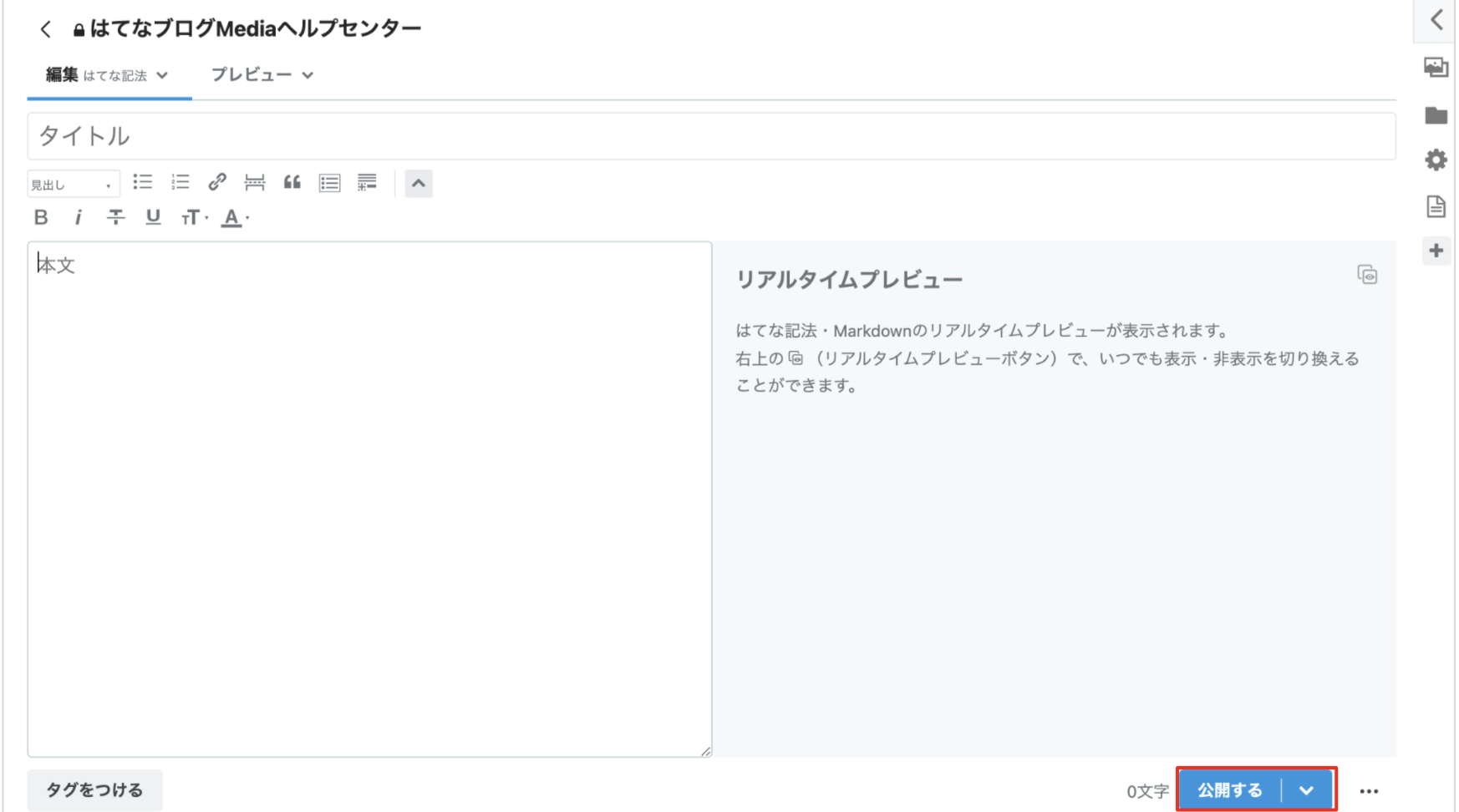Click the 公開する publish button
This screenshot has width=1459, height=812.
(x=1228, y=789)
